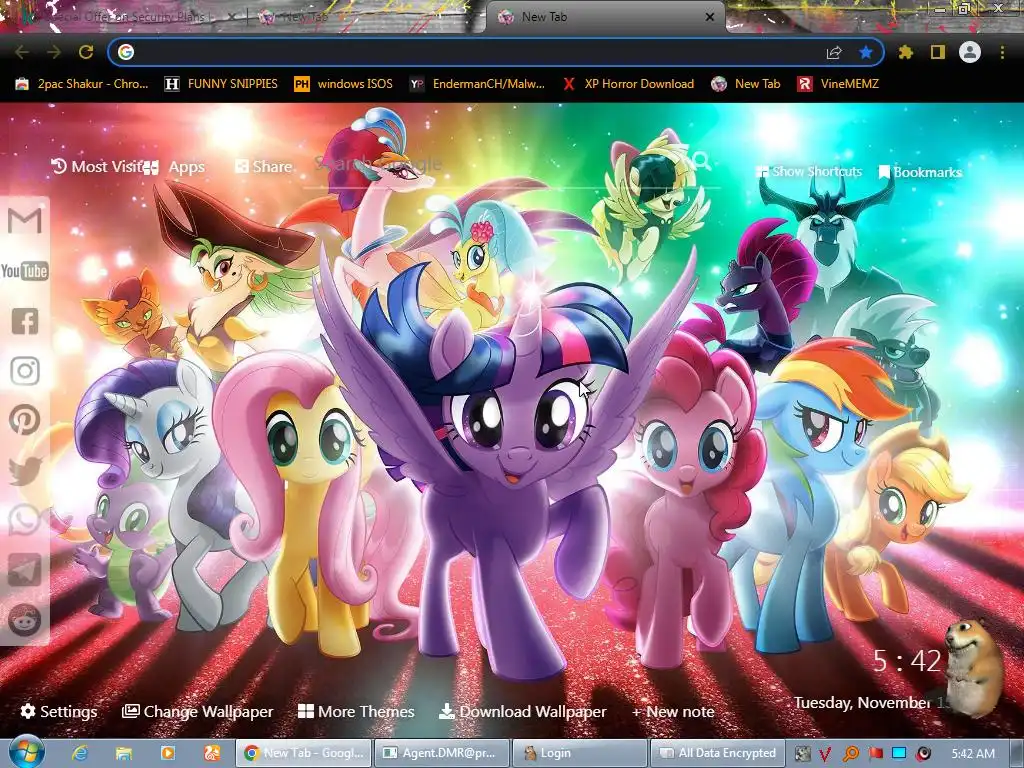Open Gmail from the sidebar
1024x768 pixels.
[x=25, y=221]
